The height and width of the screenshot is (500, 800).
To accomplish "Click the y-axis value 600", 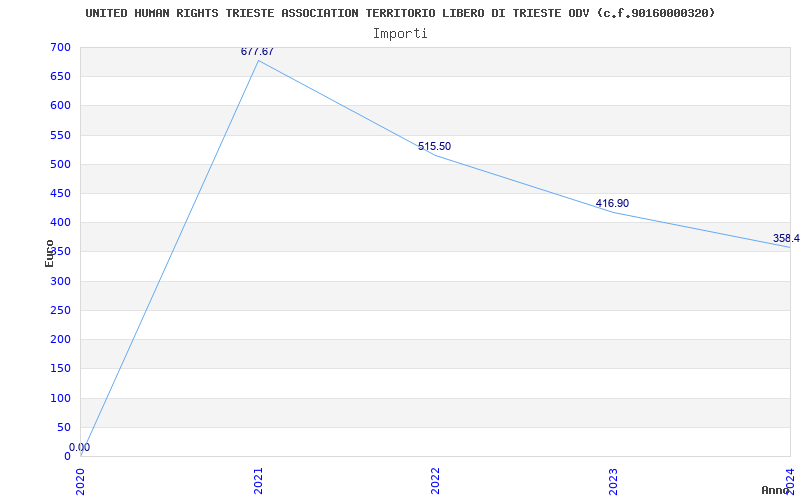I will (x=61, y=106).
